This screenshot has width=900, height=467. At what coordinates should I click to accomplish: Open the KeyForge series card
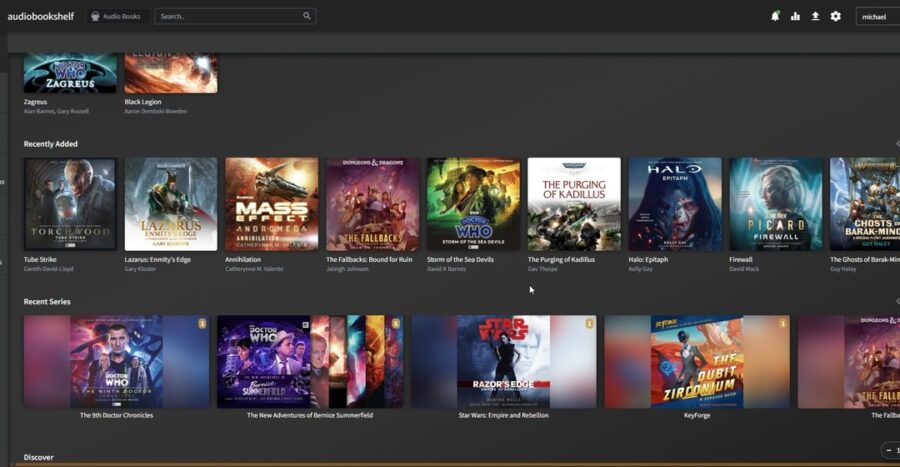coord(697,361)
